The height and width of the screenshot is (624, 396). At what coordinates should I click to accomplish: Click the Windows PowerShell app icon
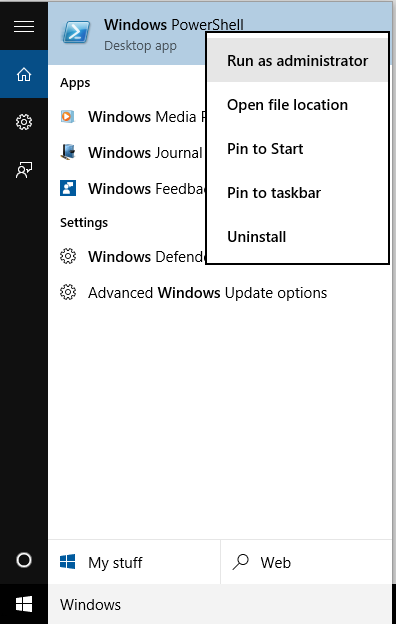tap(76, 33)
